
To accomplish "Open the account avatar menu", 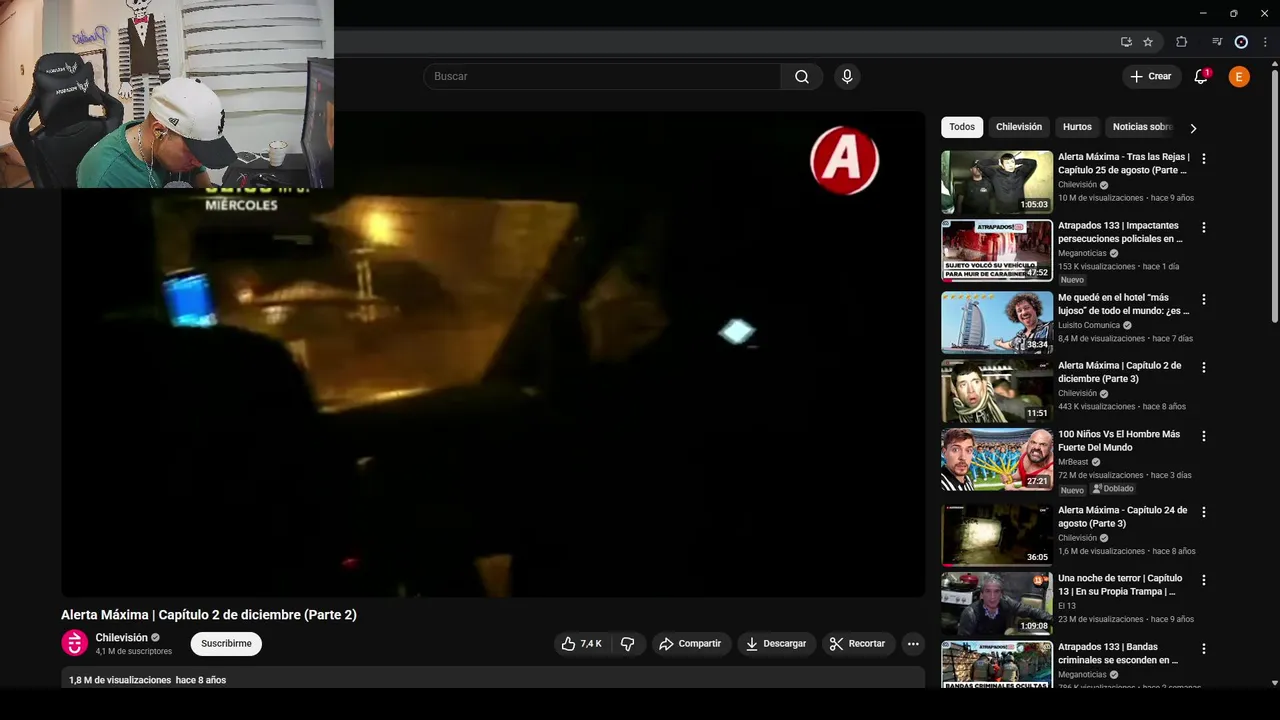I will 1239,77.
